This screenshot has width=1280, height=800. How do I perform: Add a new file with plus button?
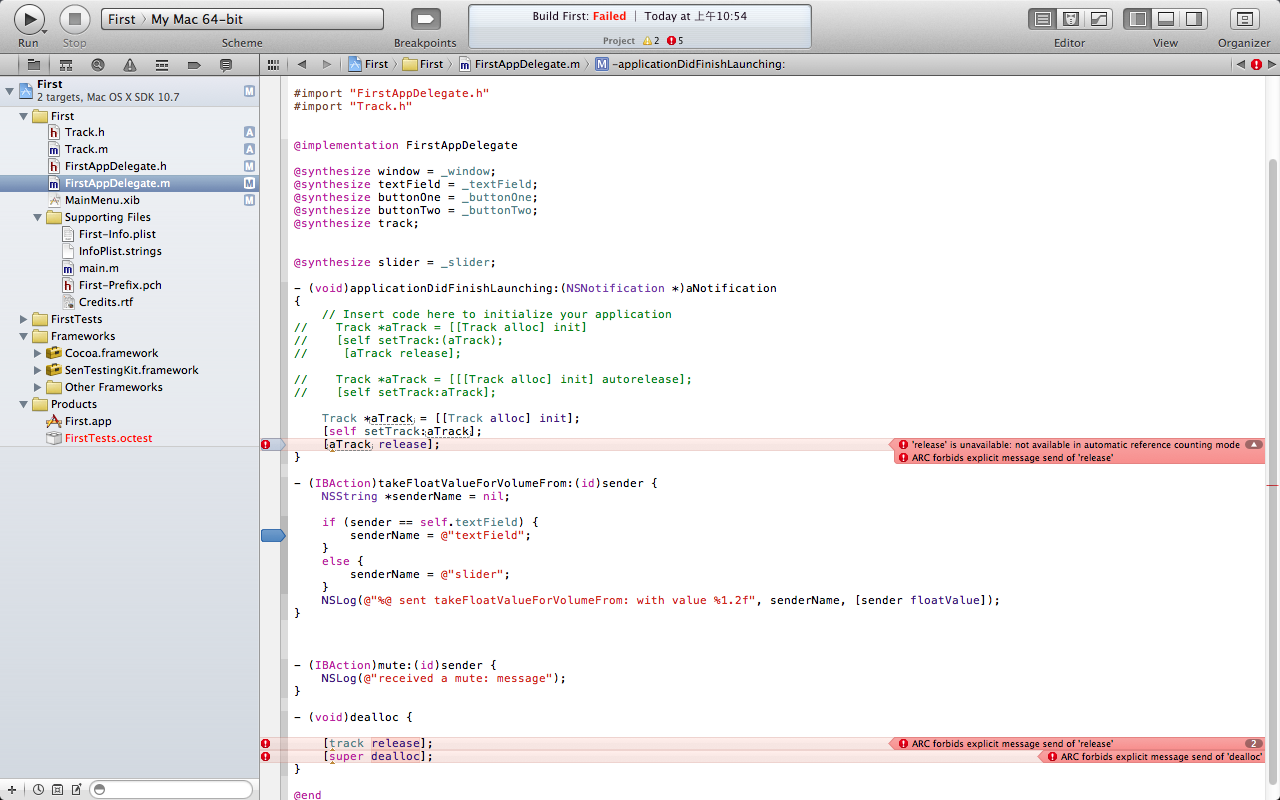click(x=11, y=790)
